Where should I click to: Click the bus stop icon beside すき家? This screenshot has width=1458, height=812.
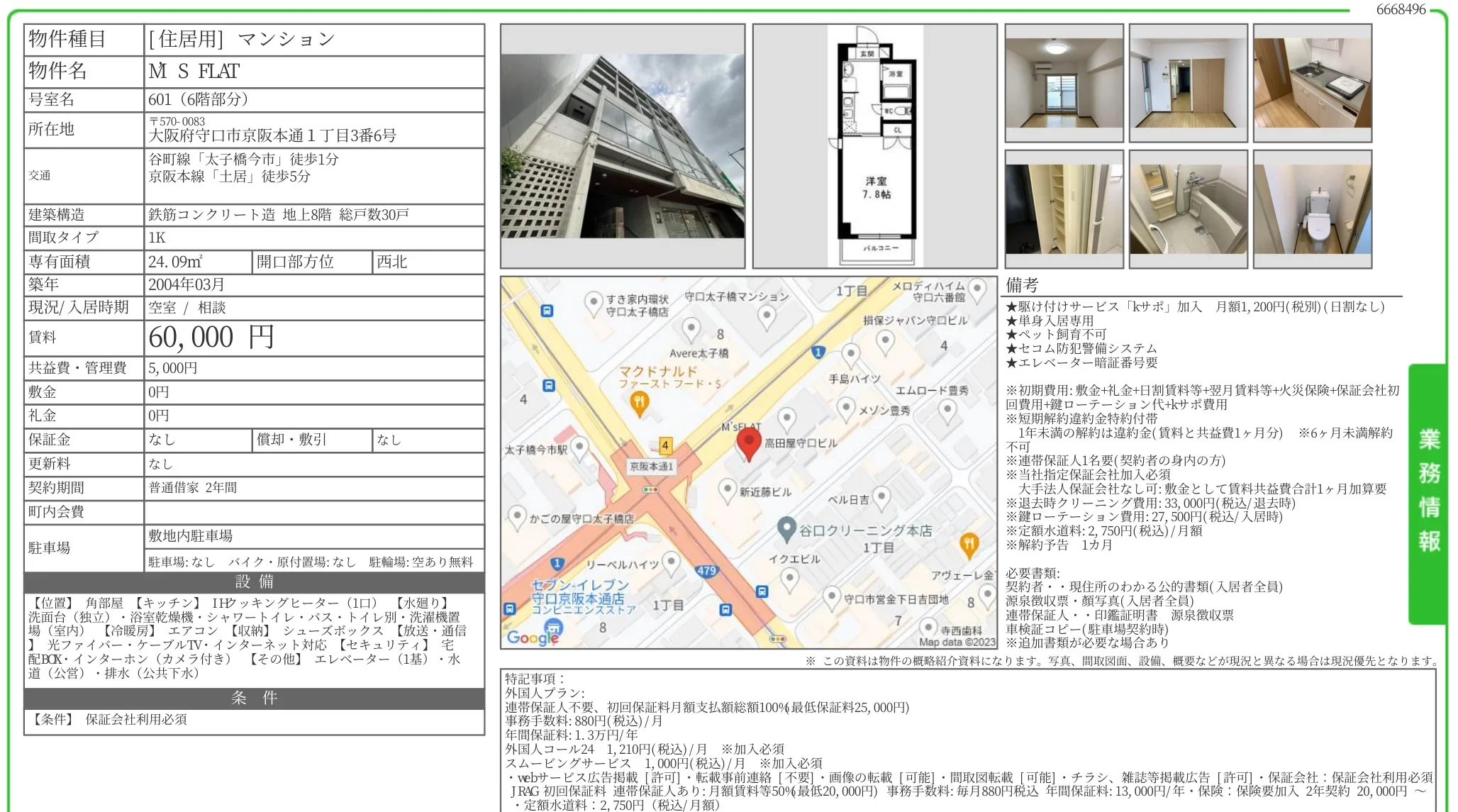click(547, 311)
